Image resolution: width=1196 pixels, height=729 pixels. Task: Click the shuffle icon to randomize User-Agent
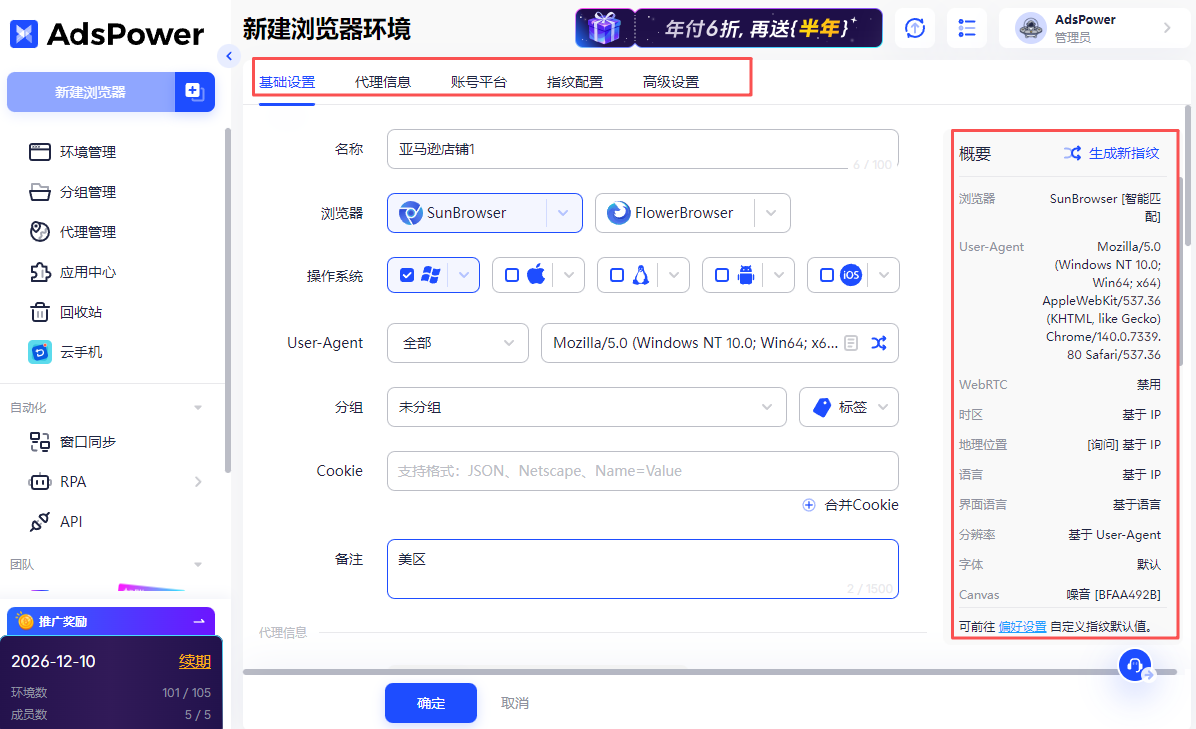(x=878, y=342)
